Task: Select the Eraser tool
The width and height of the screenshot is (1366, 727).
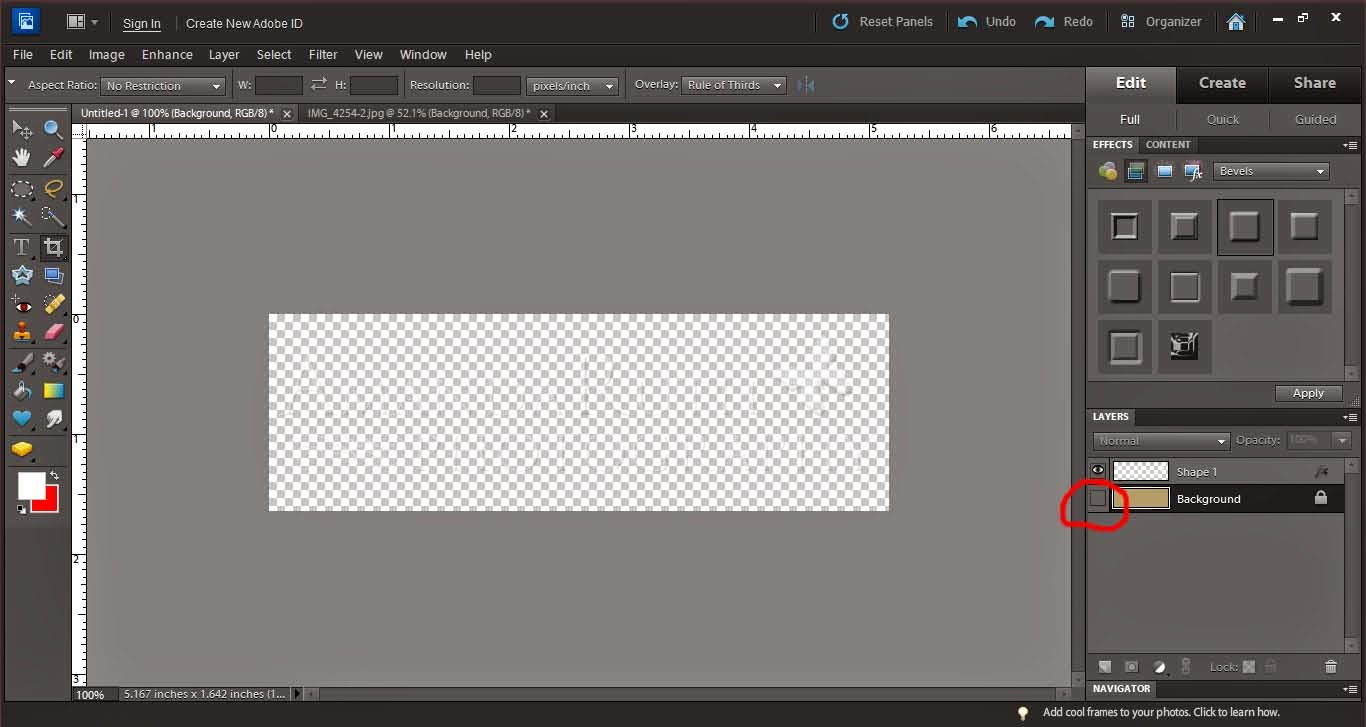Action: [x=53, y=332]
